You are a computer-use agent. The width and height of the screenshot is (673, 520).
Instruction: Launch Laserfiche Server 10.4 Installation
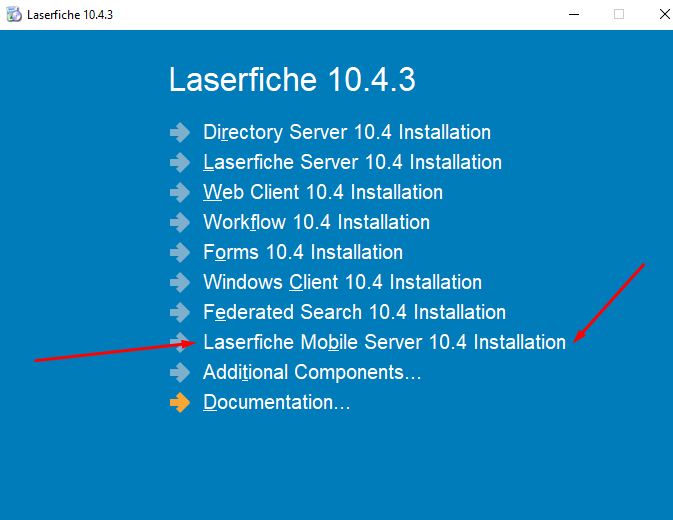352,162
